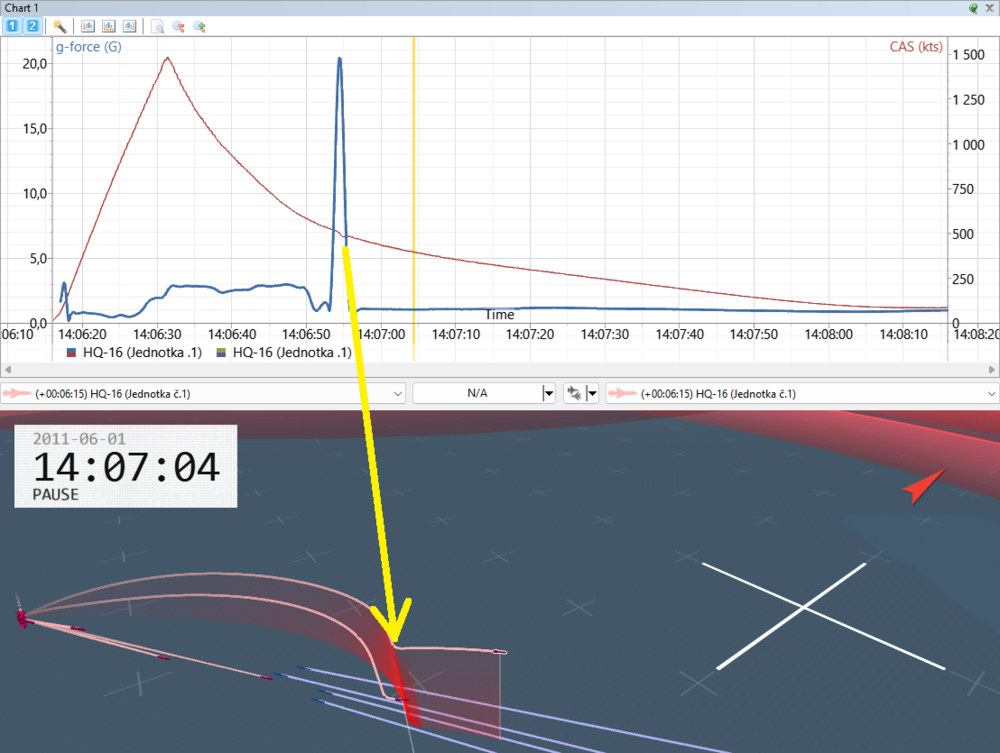Click the 2011-06-01 date text
The width and height of the screenshot is (1000, 753).
(x=79, y=439)
